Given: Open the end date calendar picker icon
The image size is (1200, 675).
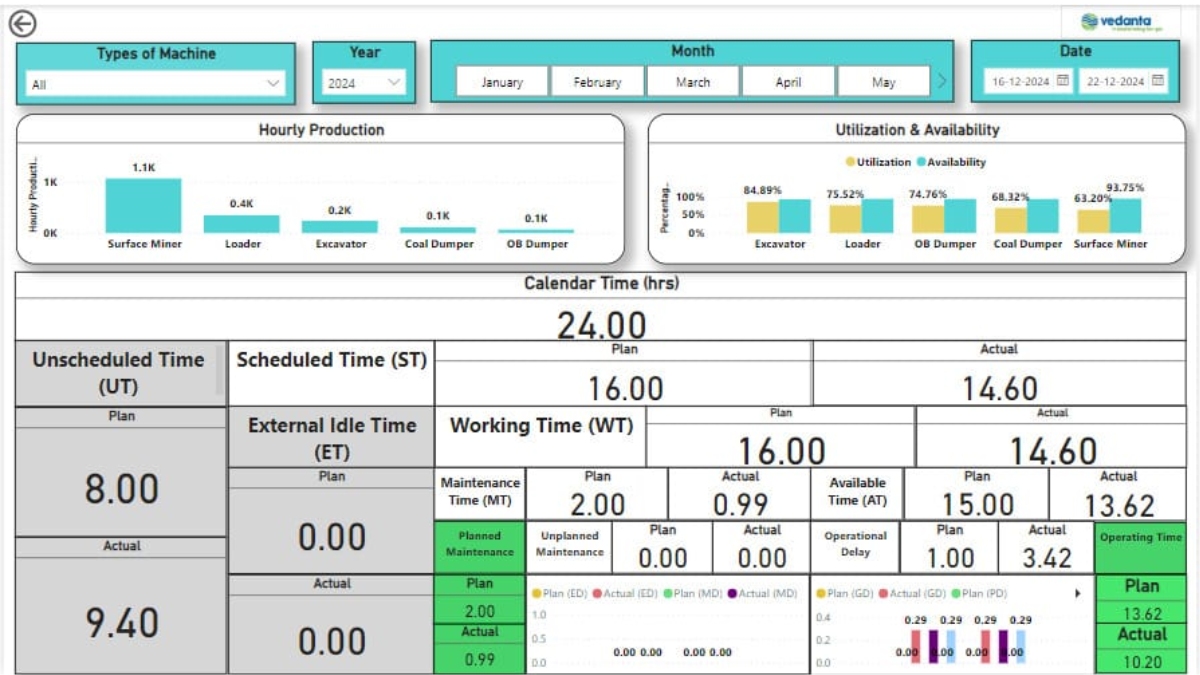Looking at the screenshot, I should click(x=1158, y=81).
